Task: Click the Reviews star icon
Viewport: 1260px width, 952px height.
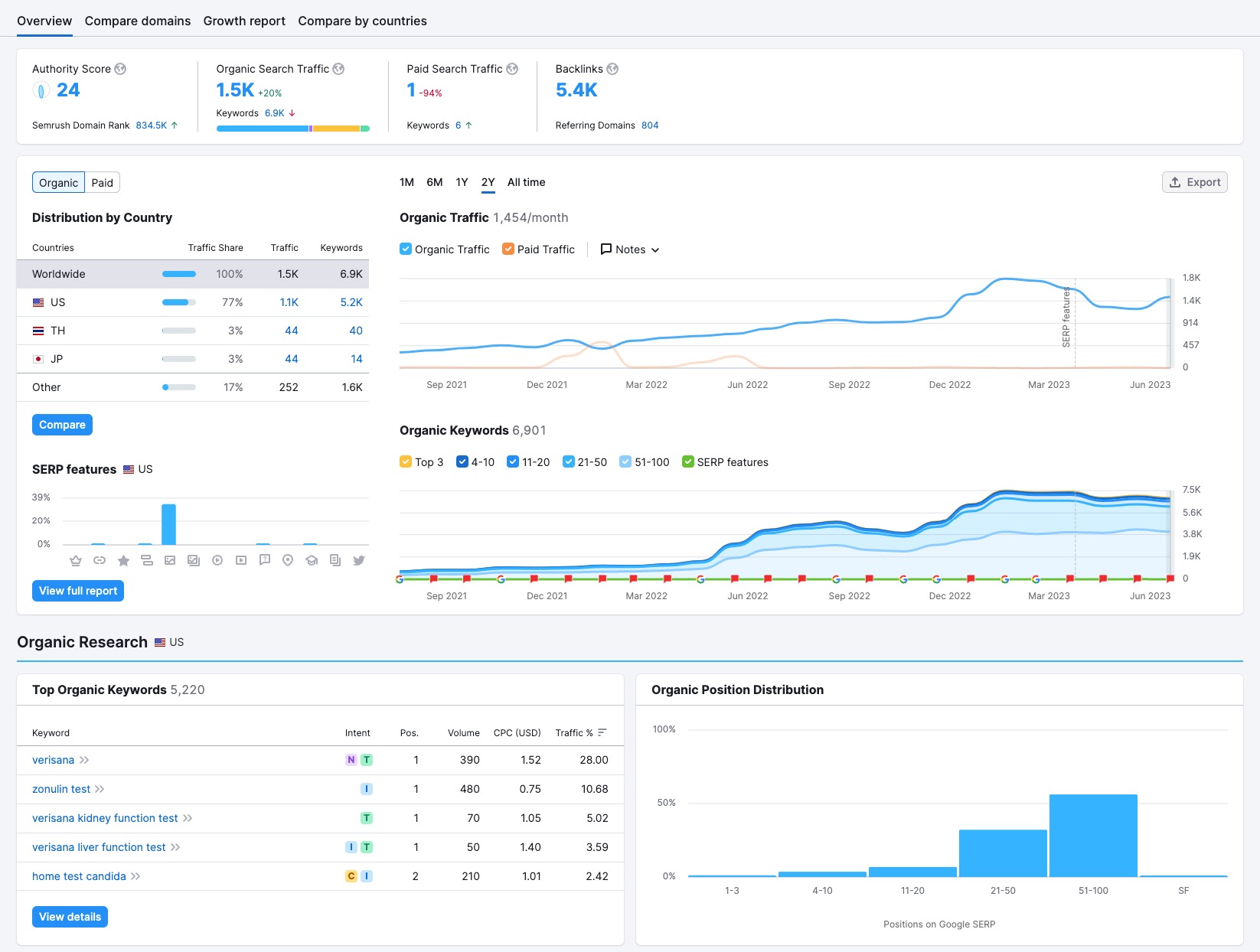Action: (x=123, y=560)
